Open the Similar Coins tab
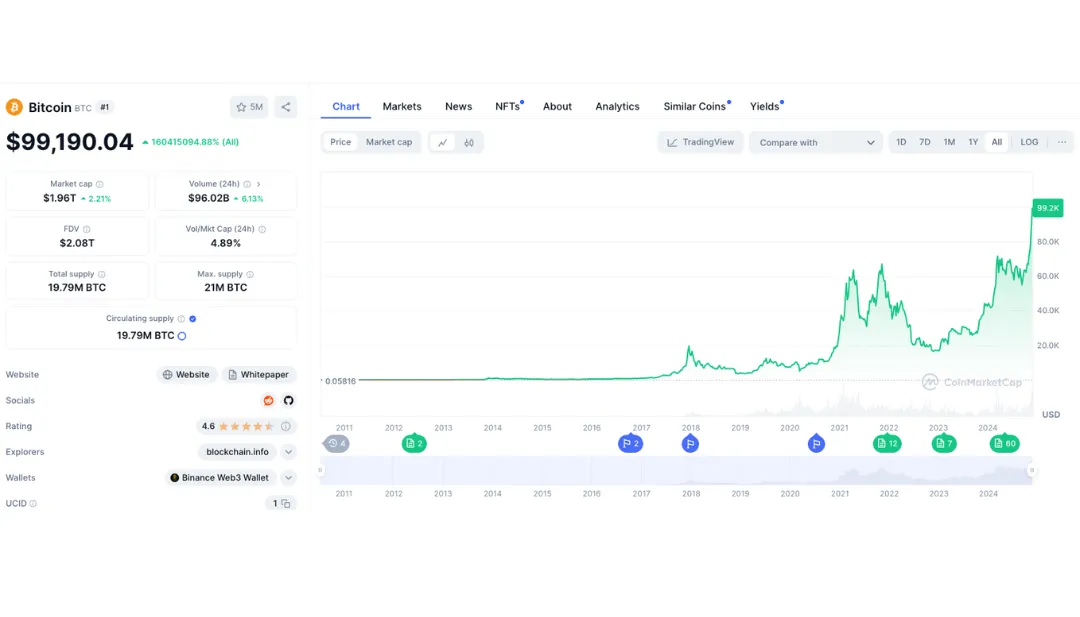1080x617 pixels. 695,107
